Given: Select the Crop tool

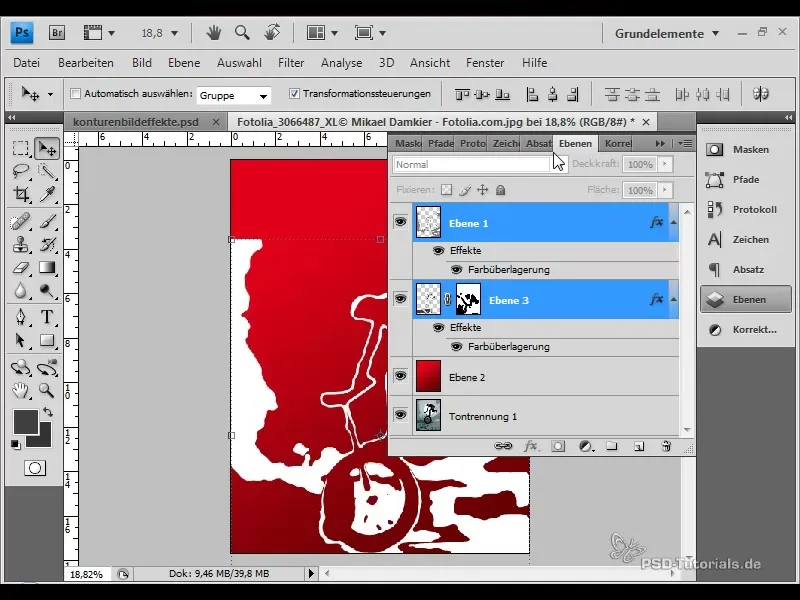Looking at the screenshot, I should [20, 193].
